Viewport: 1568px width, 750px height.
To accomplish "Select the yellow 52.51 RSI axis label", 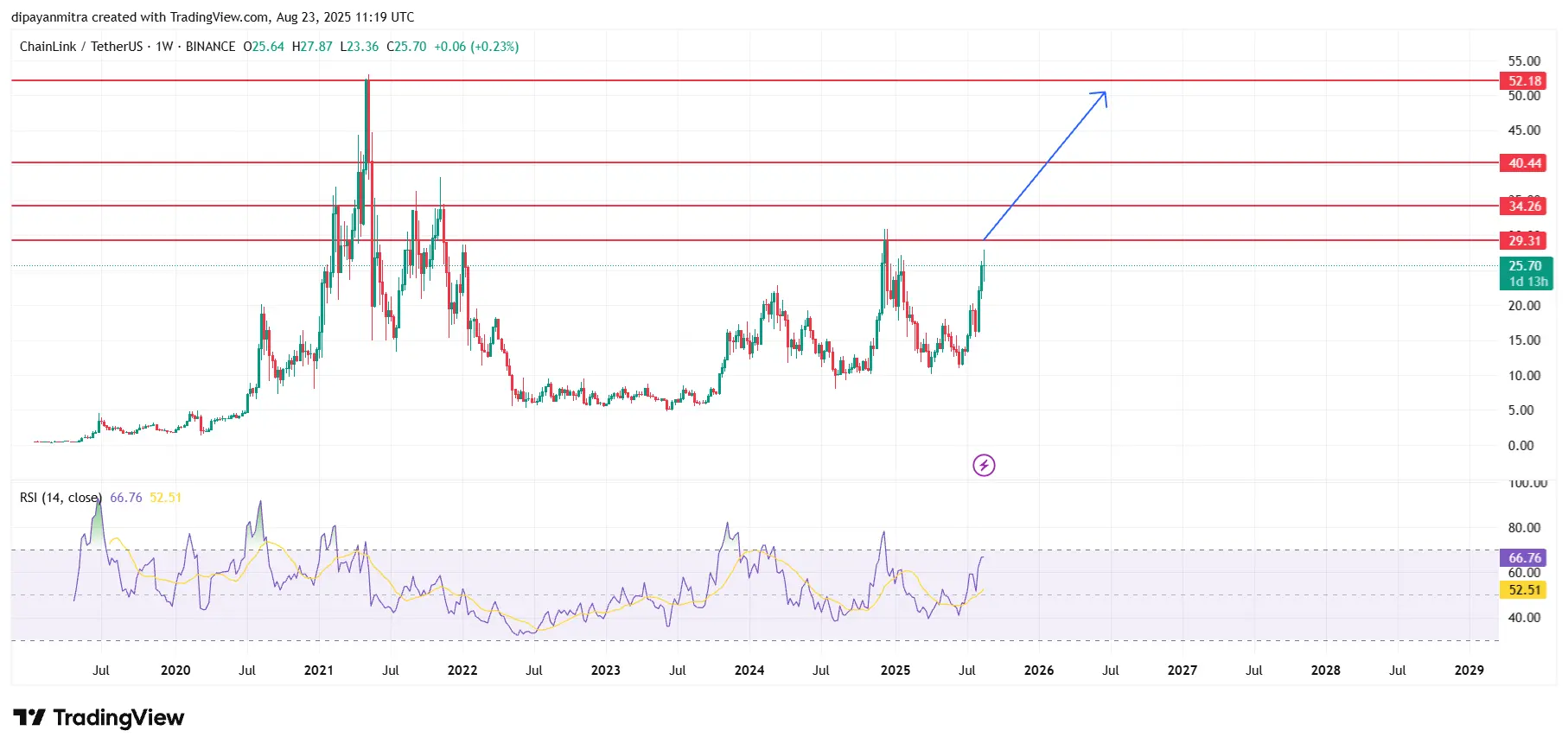I will tap(1524, 590).
